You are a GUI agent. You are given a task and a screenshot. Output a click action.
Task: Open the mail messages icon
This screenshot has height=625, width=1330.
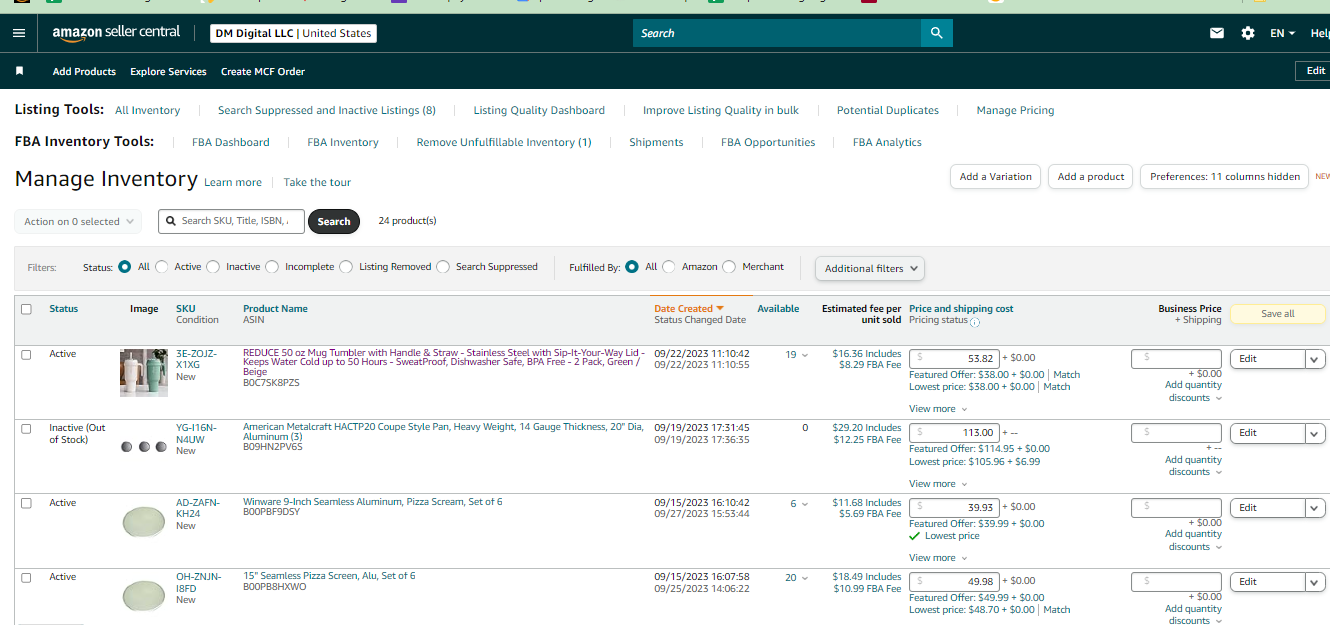tap(1217, 33)
